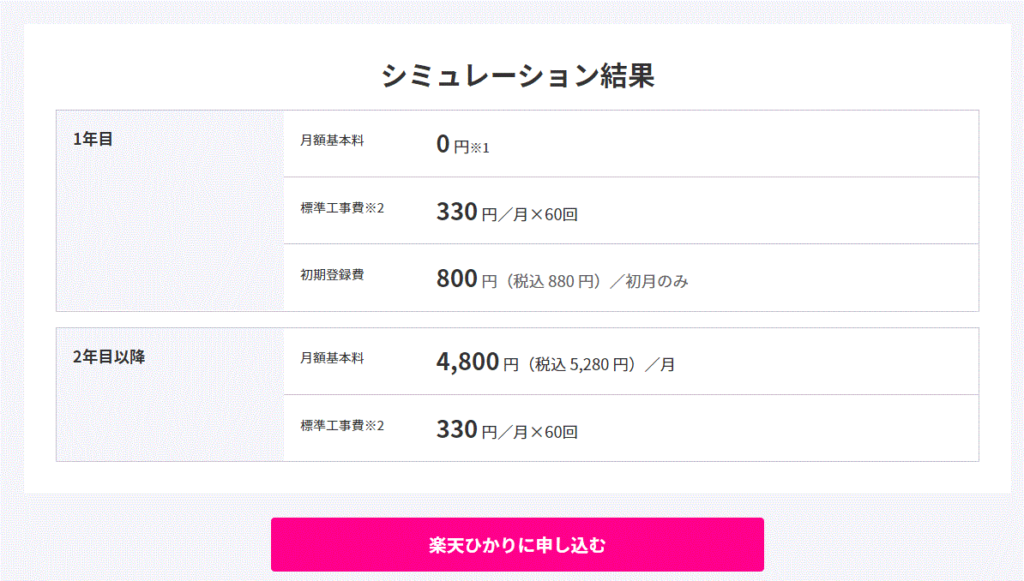The image size is (1024, 581).
Task: Click ※2 marker in 1年目 section
Action: [x=374, y=208]
